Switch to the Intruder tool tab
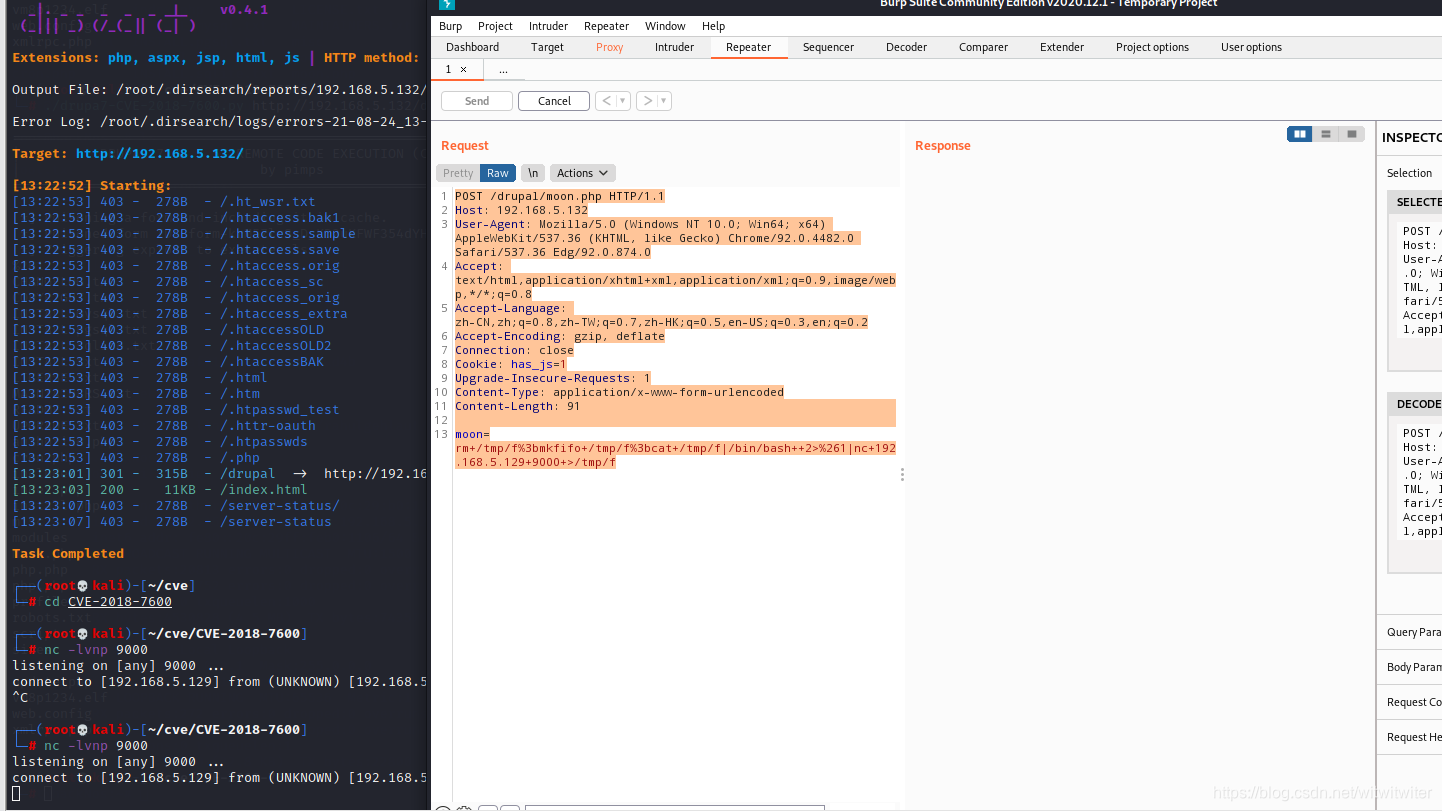1442x811 pixels. click(x=674, y=47)
